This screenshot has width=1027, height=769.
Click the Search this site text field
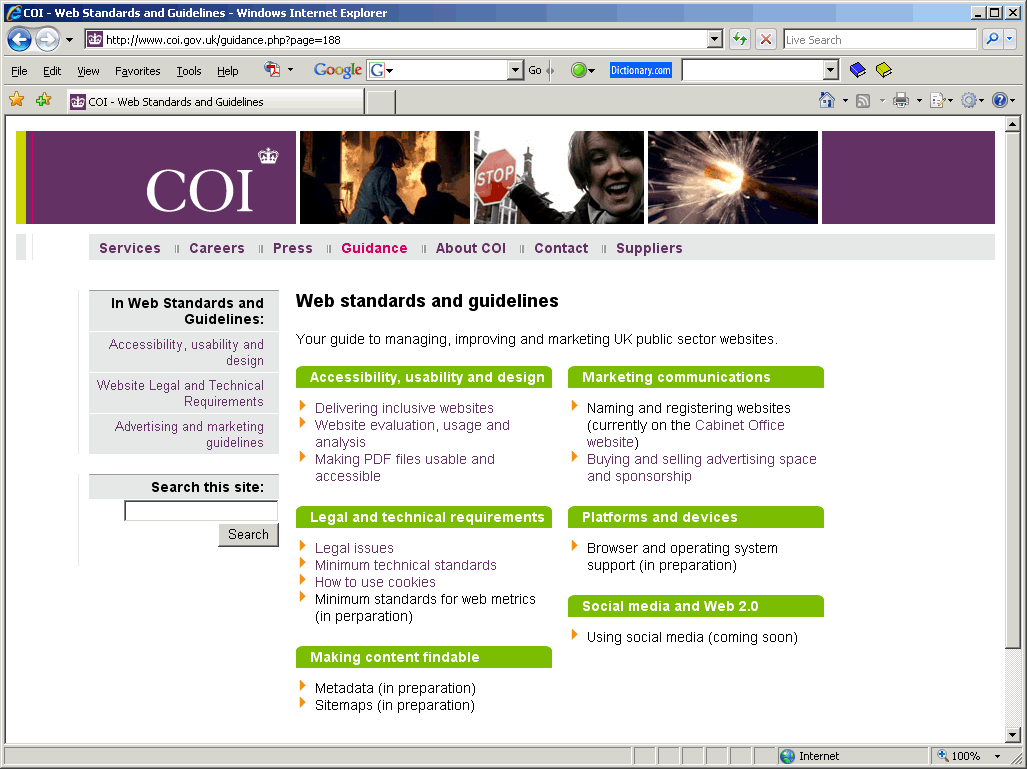201,511
